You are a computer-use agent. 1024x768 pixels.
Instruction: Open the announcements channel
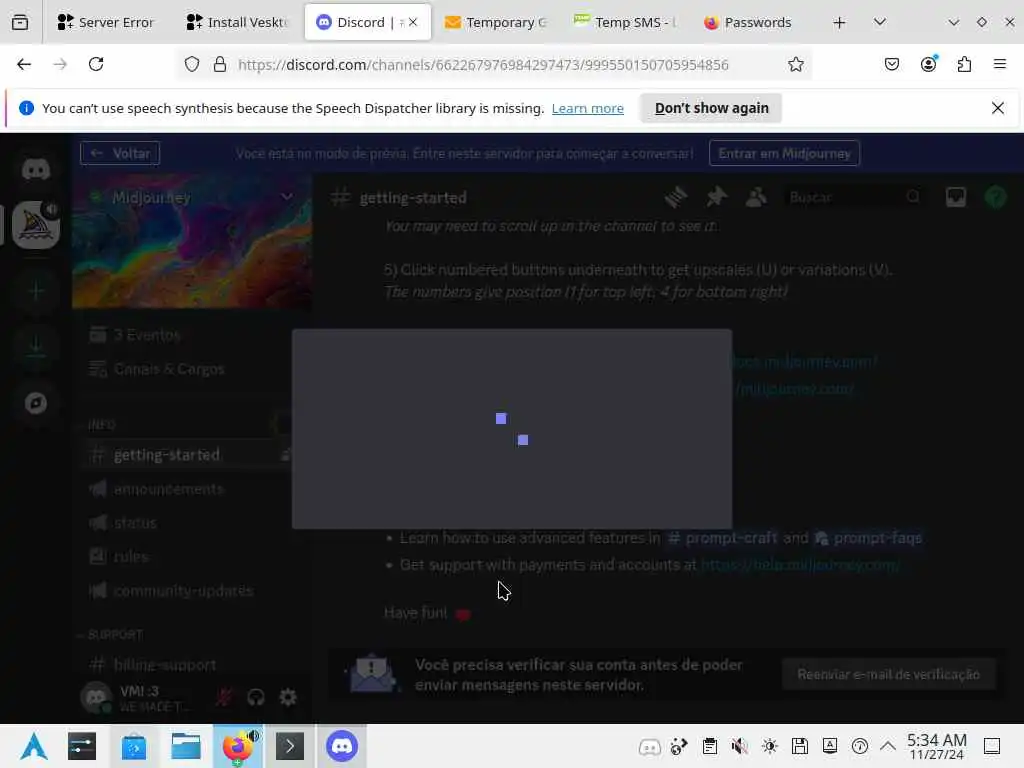(188, 488)
